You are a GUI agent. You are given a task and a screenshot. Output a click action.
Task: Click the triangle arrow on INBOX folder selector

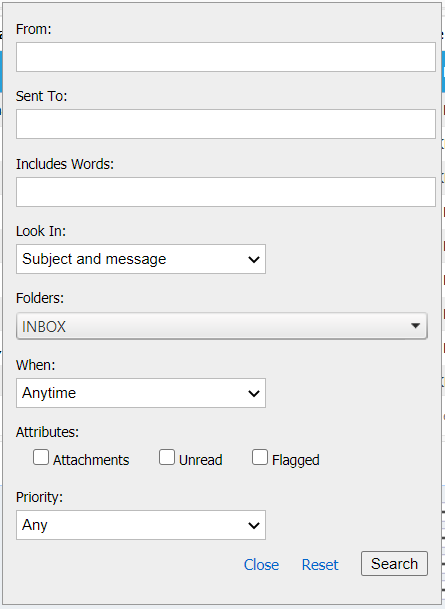[x=415, y=326]
